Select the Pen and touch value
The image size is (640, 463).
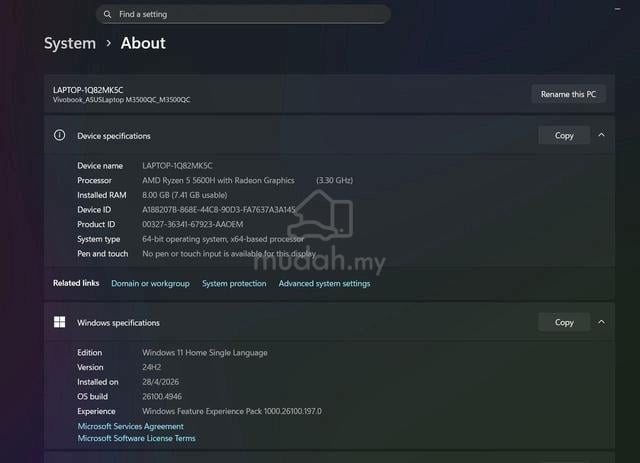[x=229, y=254]
